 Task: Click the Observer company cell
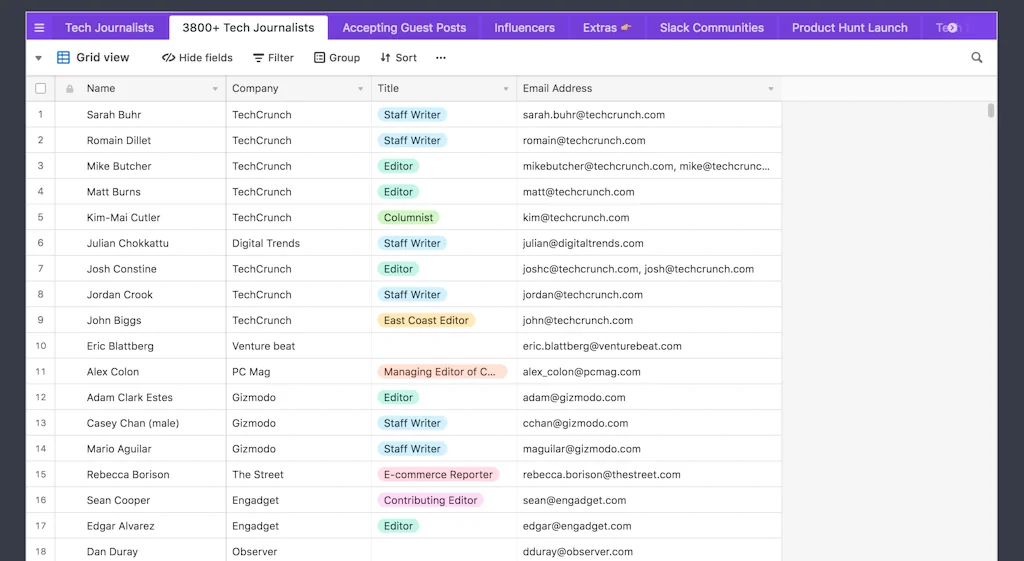click(299, 551)
